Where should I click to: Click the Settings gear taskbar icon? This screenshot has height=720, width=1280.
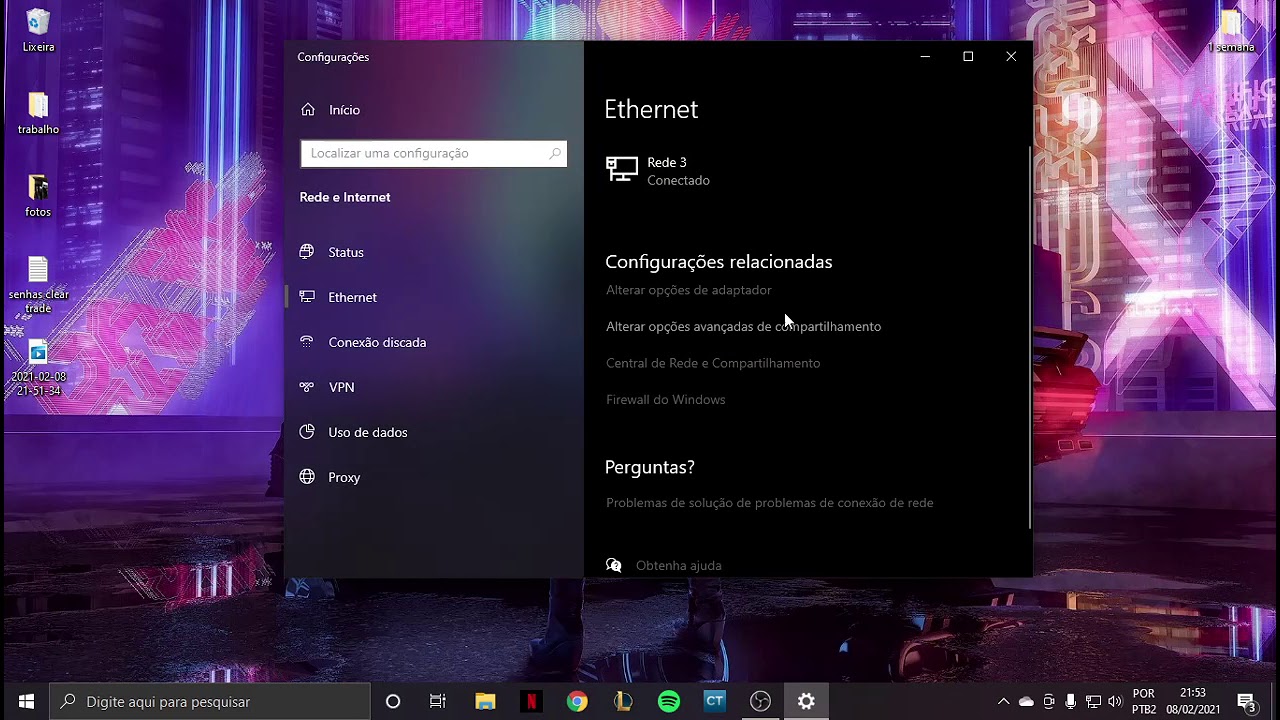click(807, 702)
